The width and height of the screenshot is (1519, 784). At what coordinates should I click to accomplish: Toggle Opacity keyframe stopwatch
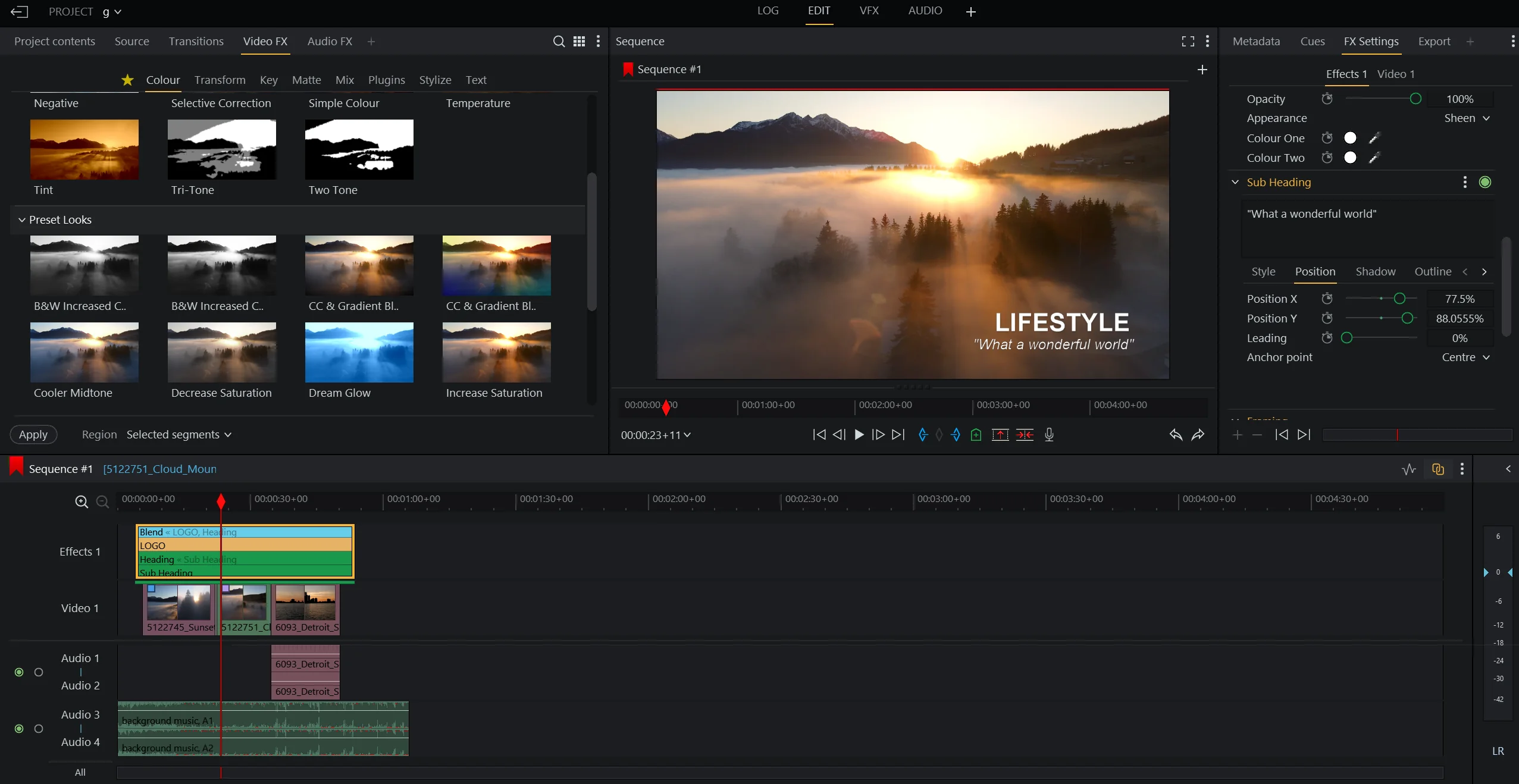(1327, 99)
